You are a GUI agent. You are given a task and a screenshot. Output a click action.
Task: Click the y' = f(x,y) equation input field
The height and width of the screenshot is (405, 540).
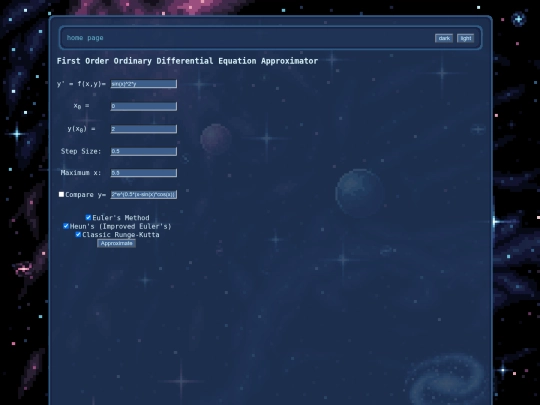[144, 84]
